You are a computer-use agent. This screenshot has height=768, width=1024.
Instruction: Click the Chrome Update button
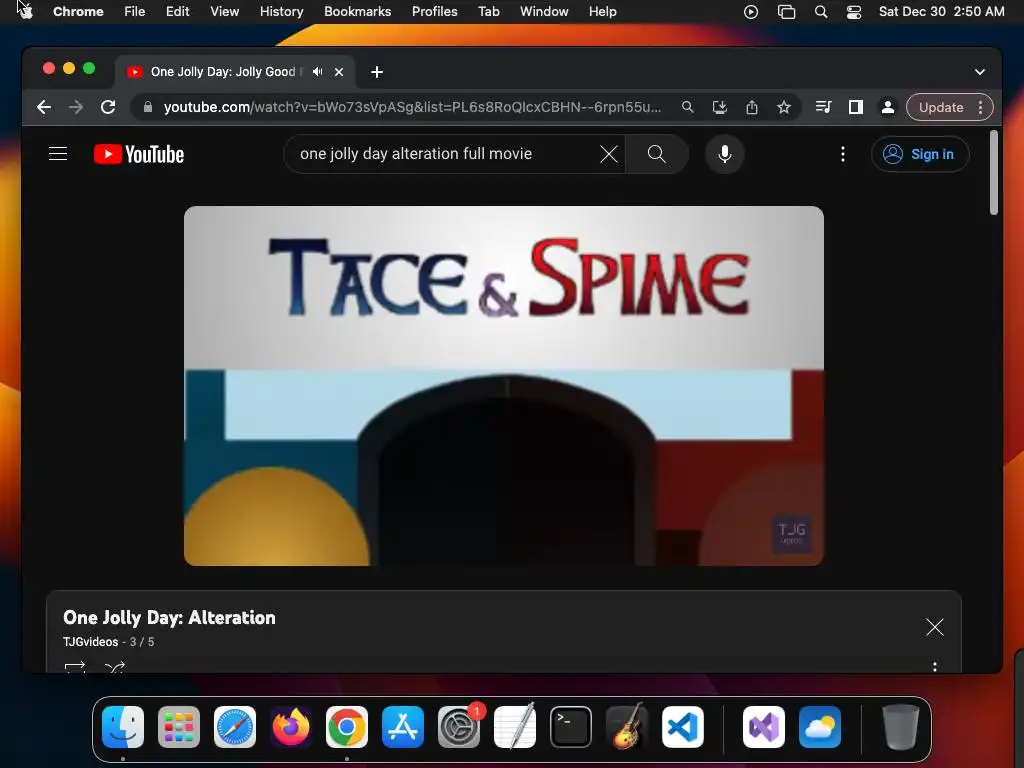click(940, 107)
